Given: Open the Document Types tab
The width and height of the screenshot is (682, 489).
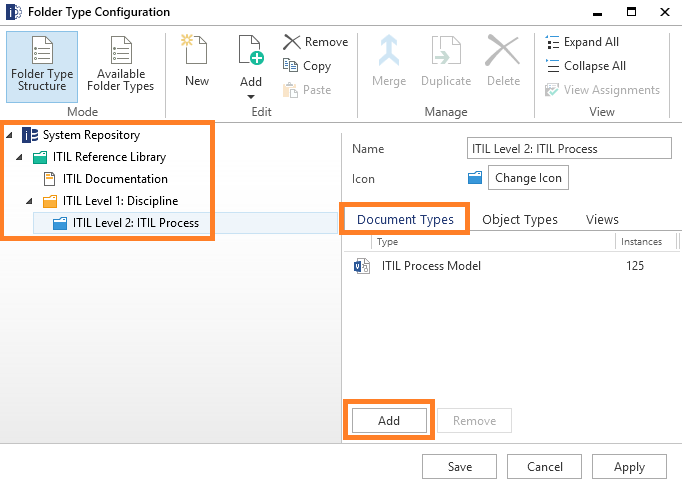Looking at the screenshot, I should click(405, 220).
